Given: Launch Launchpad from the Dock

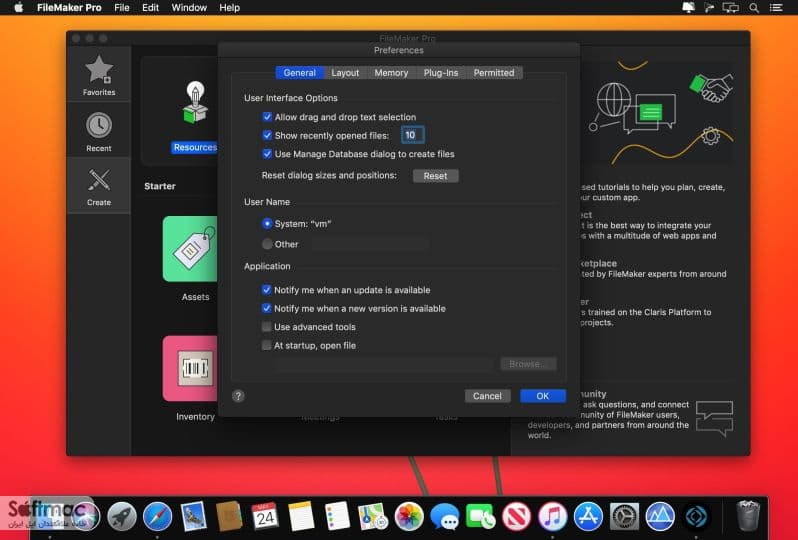Looking at the screenshot, I should pos(122,516).
